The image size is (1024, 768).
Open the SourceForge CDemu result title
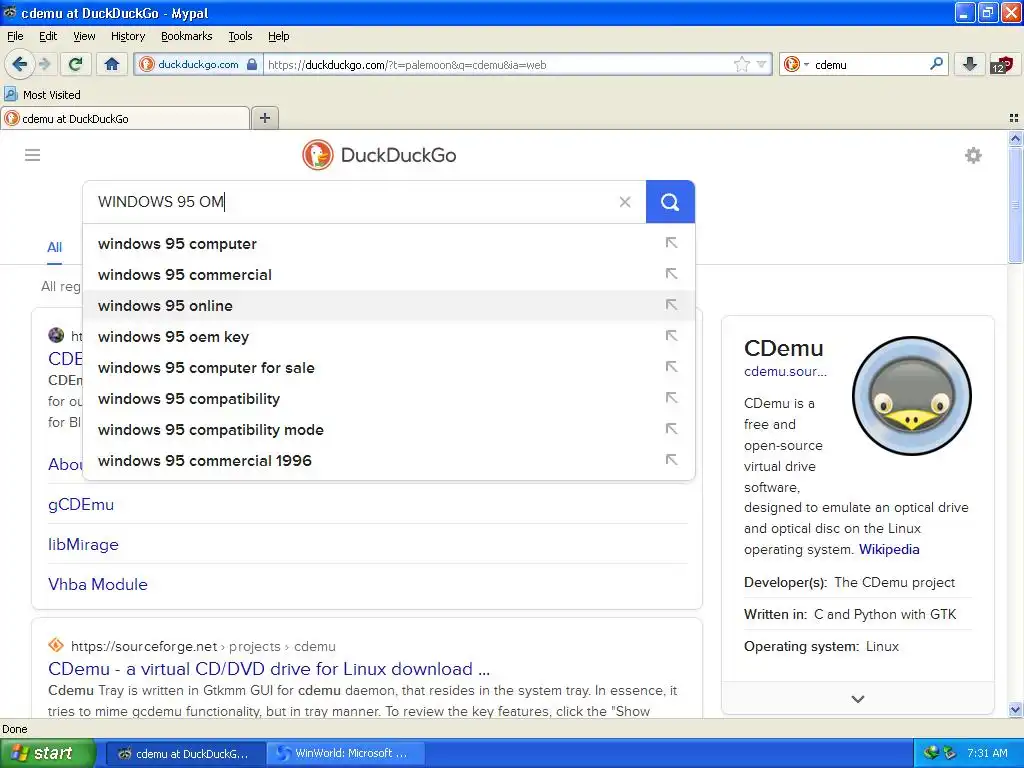pos(269,669)
